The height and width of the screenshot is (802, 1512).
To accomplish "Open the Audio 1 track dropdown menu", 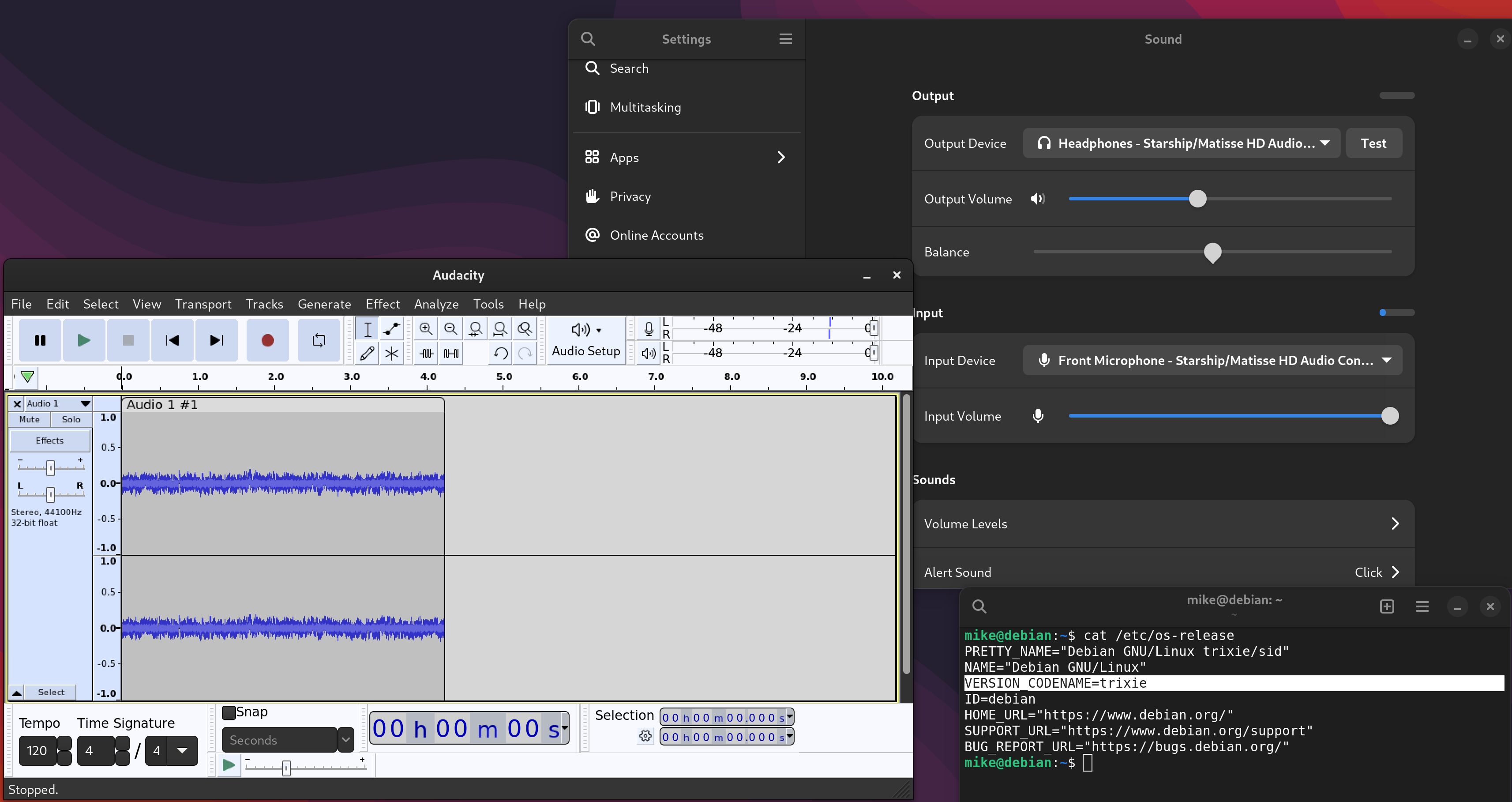I will [x=58, y=404].
